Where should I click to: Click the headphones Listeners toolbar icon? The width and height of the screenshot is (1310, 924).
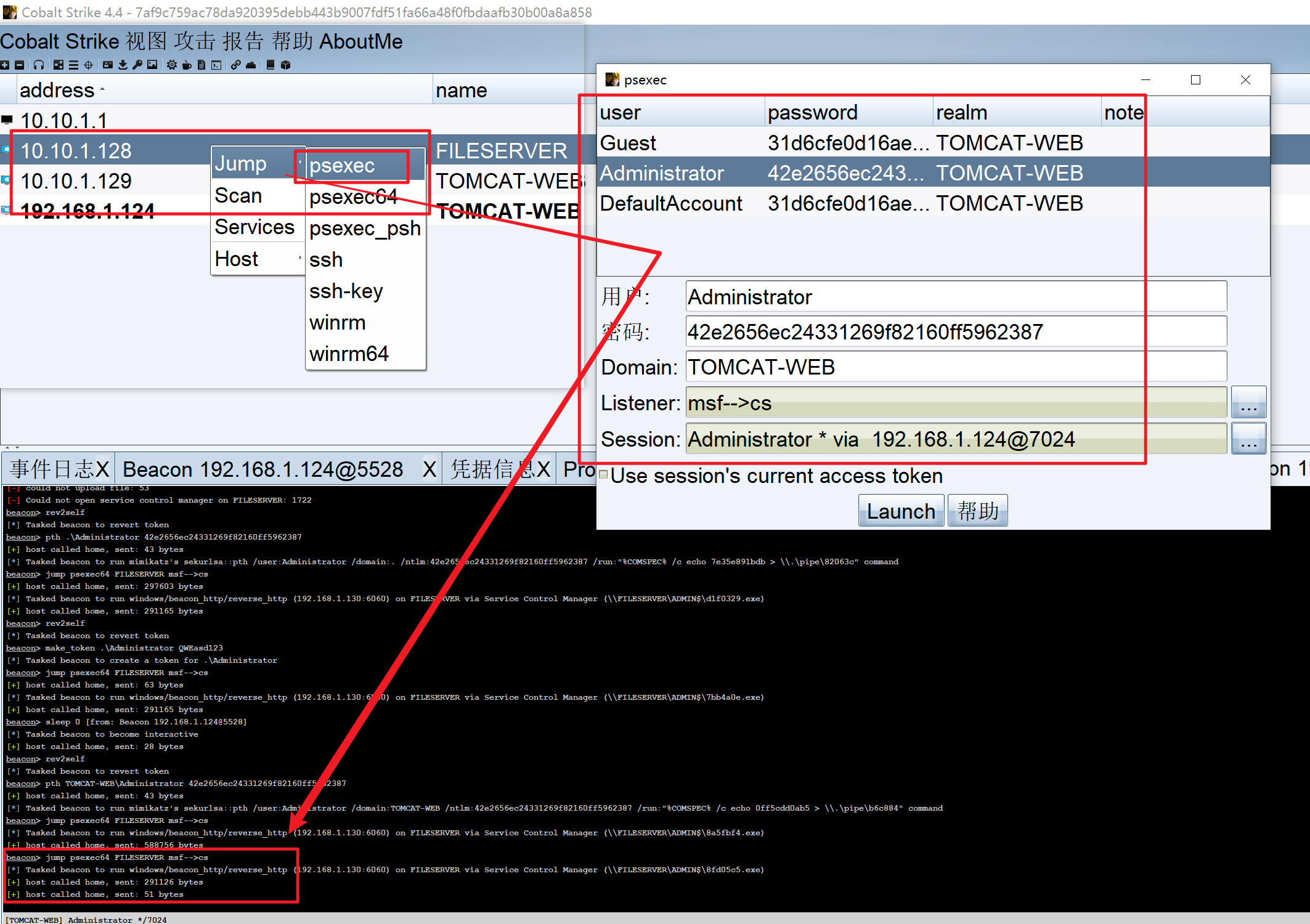click(x=39, y=65)
